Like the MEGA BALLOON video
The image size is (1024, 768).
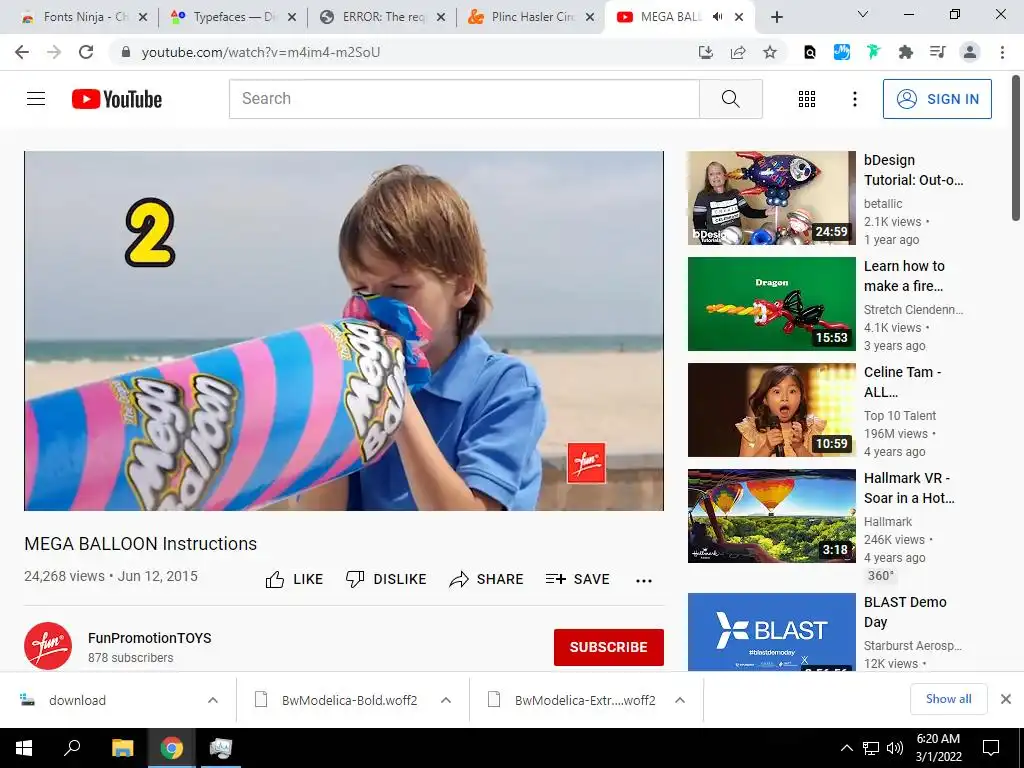click(x=295, y=579)
